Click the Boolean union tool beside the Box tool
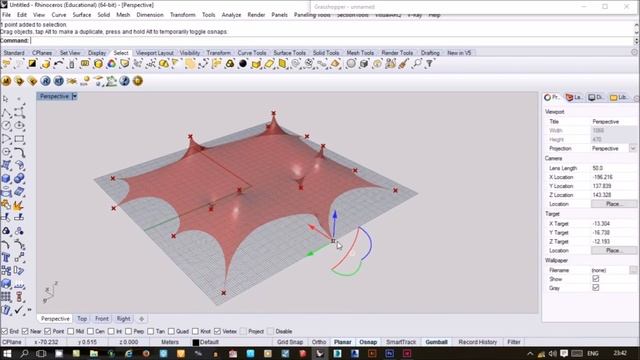The image size is (640, 360). coord(19,178)
